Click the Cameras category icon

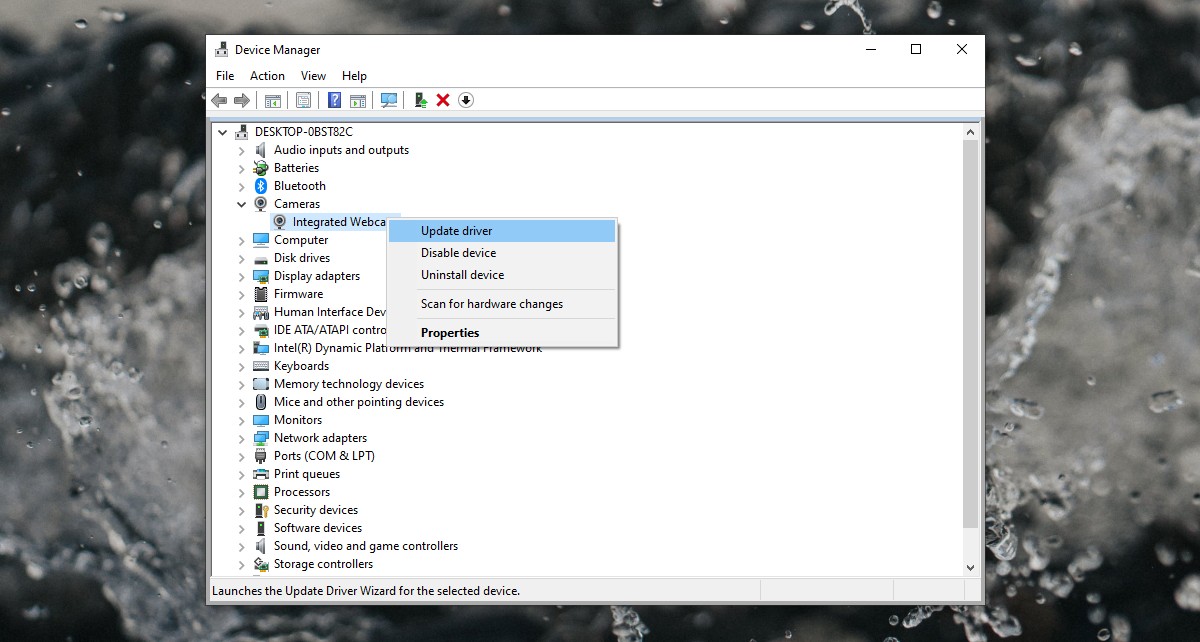(261, 204)
